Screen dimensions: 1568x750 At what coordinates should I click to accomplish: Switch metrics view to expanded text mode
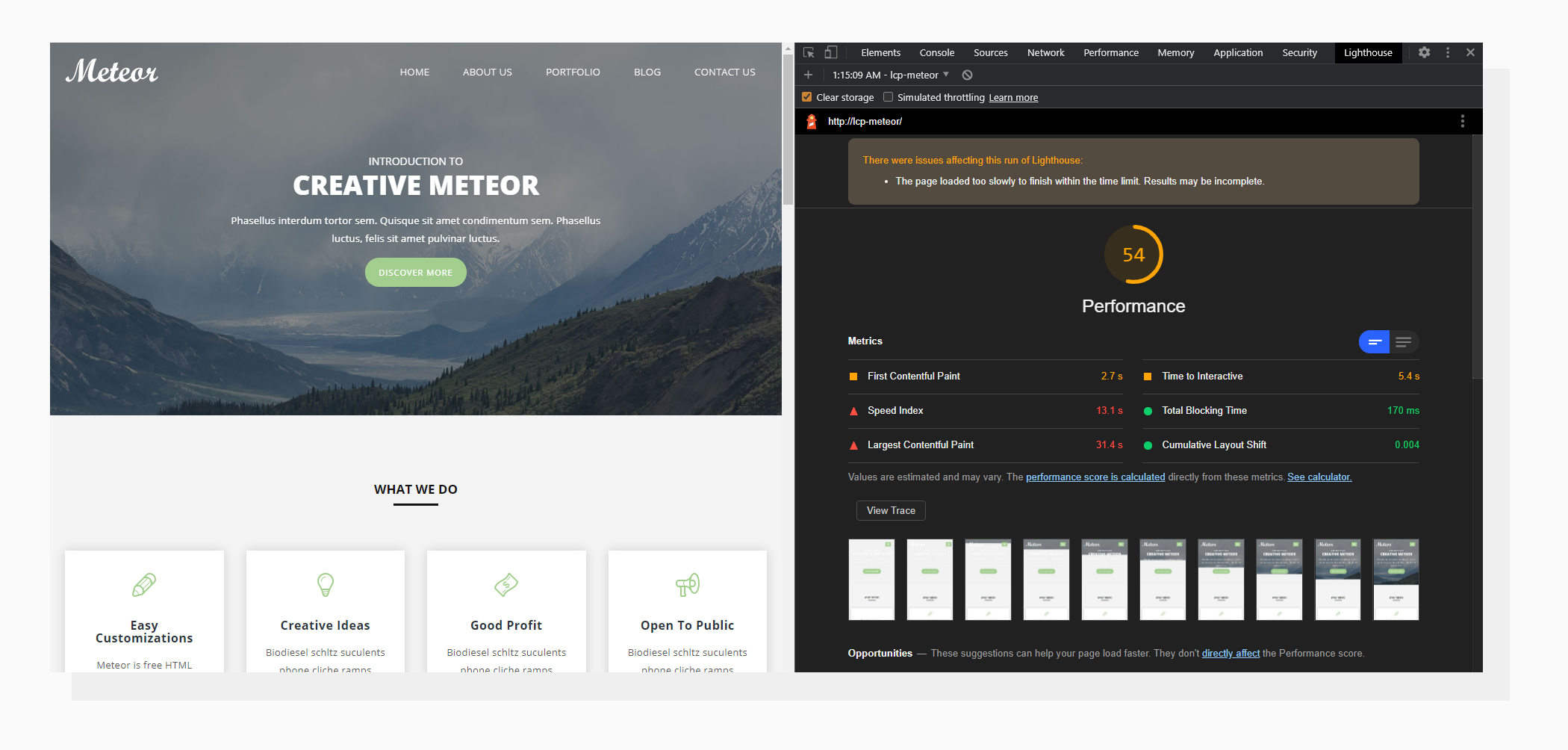point(1404,341)
